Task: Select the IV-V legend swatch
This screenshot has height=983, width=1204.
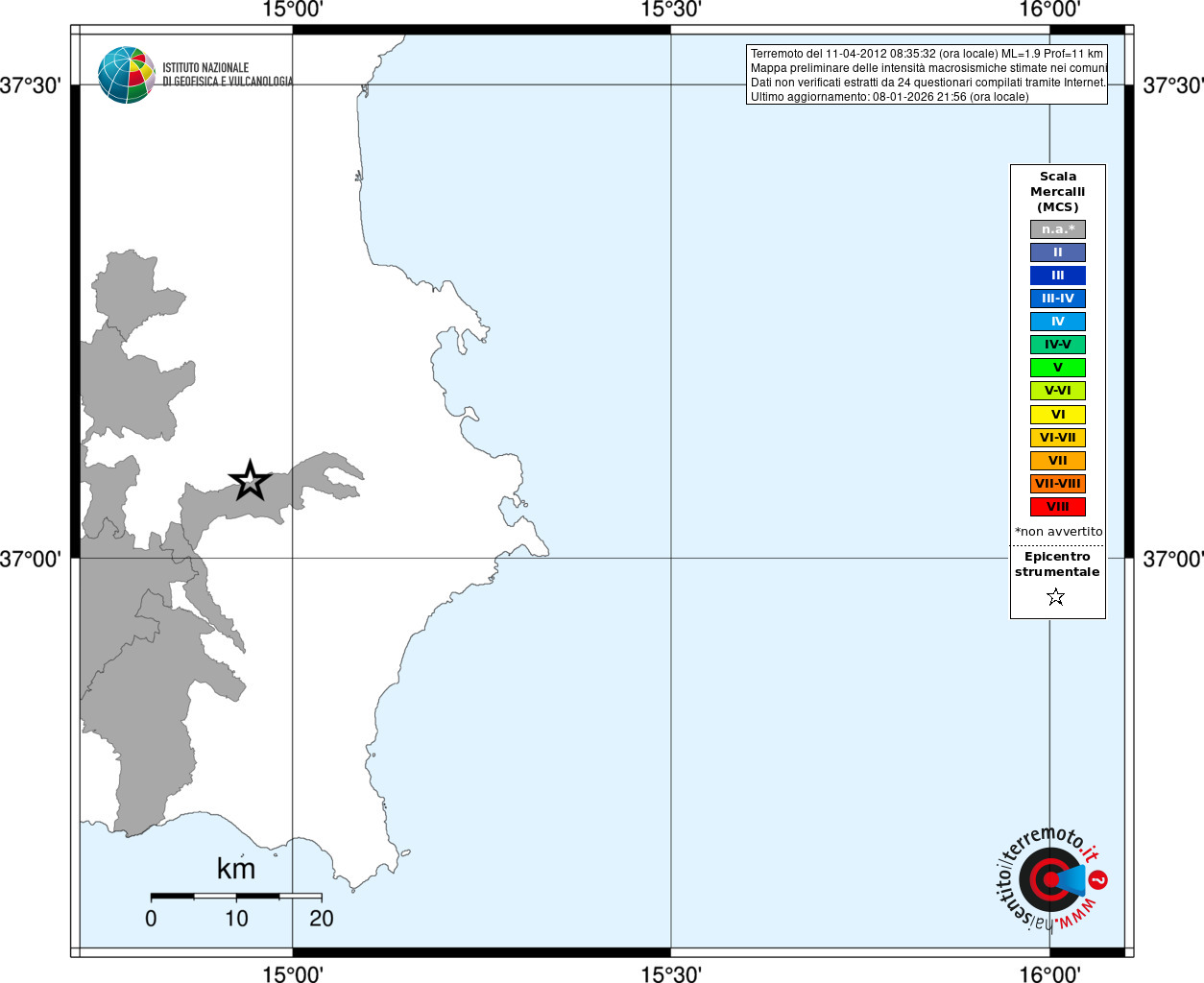Action: coord(1058,345)
